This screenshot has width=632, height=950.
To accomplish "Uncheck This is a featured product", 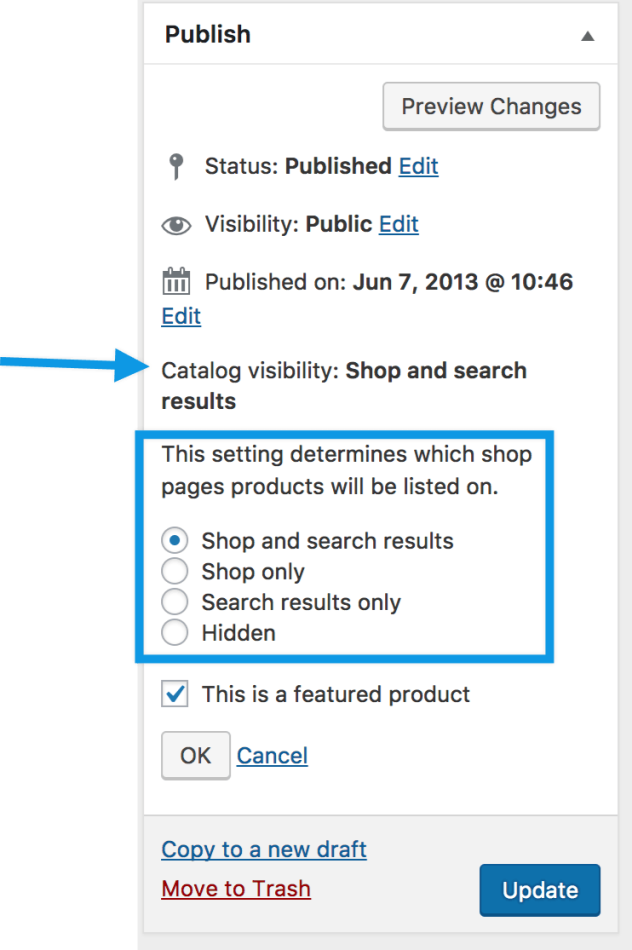I will coord(175,694).
